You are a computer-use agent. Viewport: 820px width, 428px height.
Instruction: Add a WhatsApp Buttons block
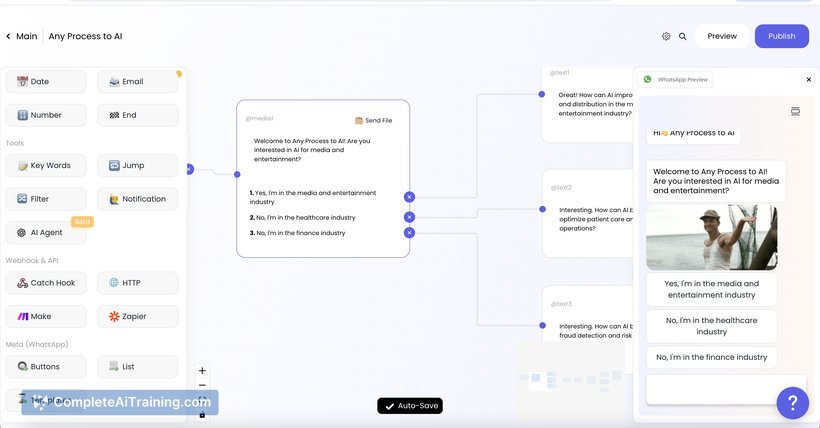46,366
